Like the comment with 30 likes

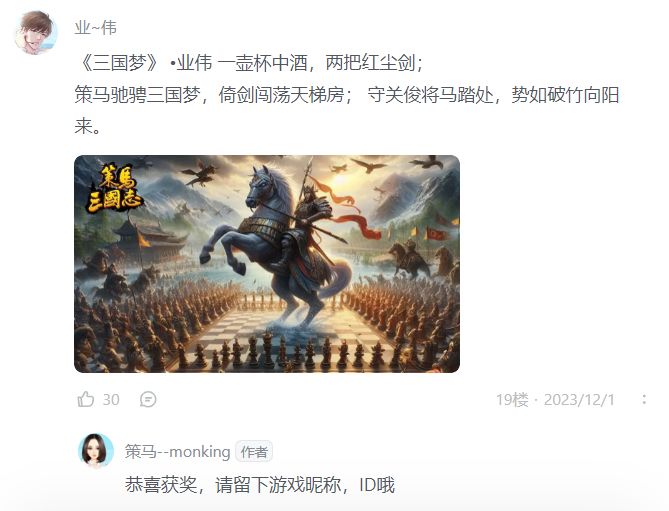86,400
